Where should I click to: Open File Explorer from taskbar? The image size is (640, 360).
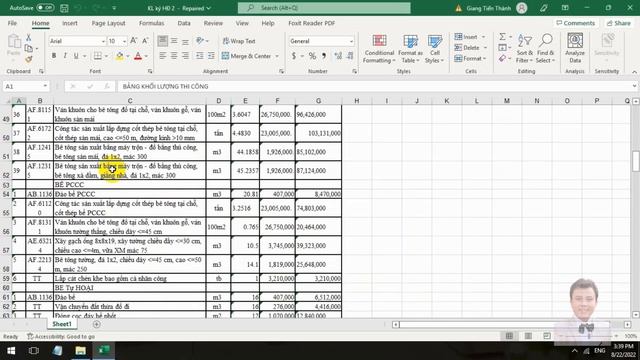80,351
